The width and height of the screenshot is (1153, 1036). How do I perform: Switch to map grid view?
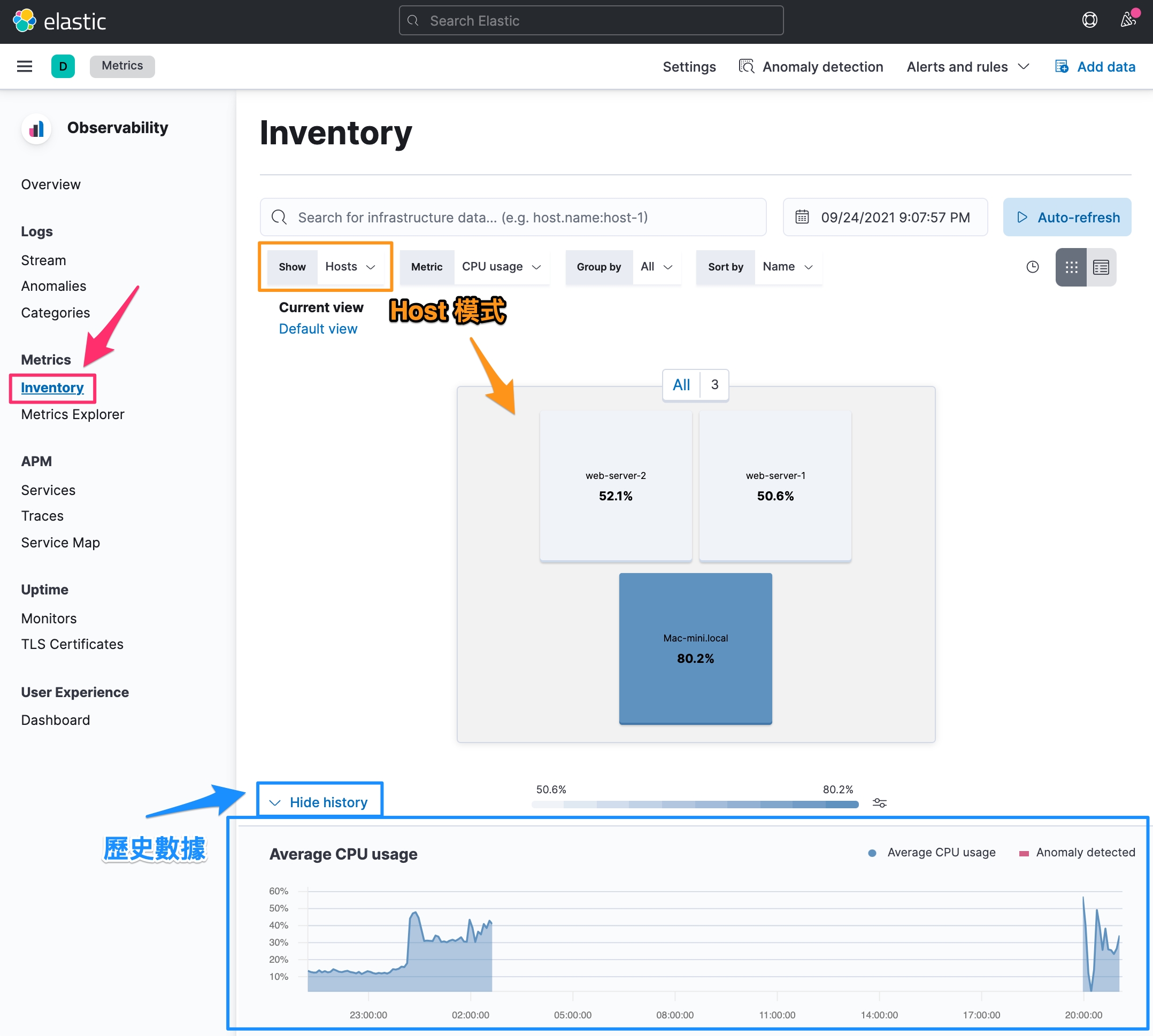pos(1071,267)
